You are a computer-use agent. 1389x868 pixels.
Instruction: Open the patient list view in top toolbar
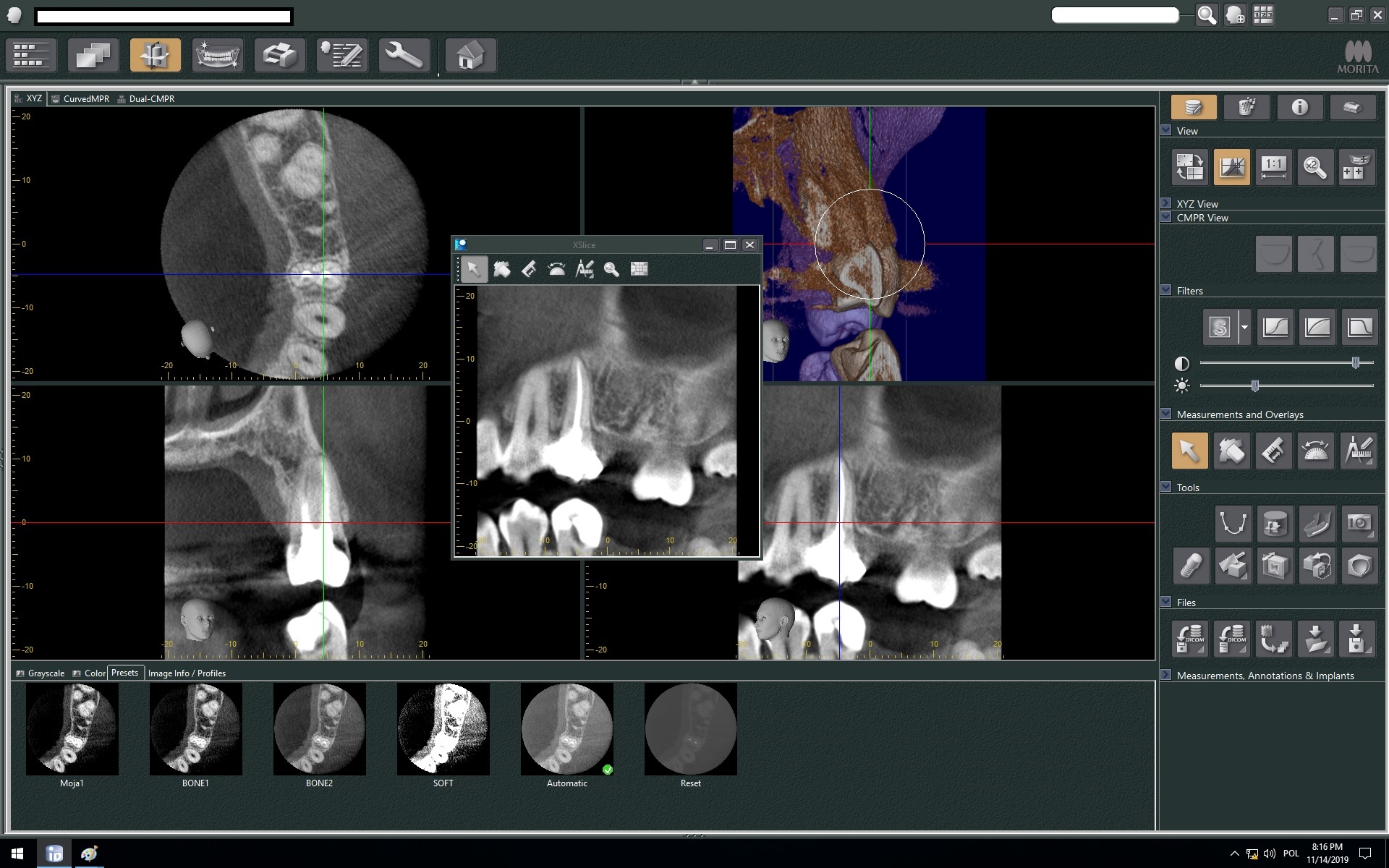click(31, 55)
